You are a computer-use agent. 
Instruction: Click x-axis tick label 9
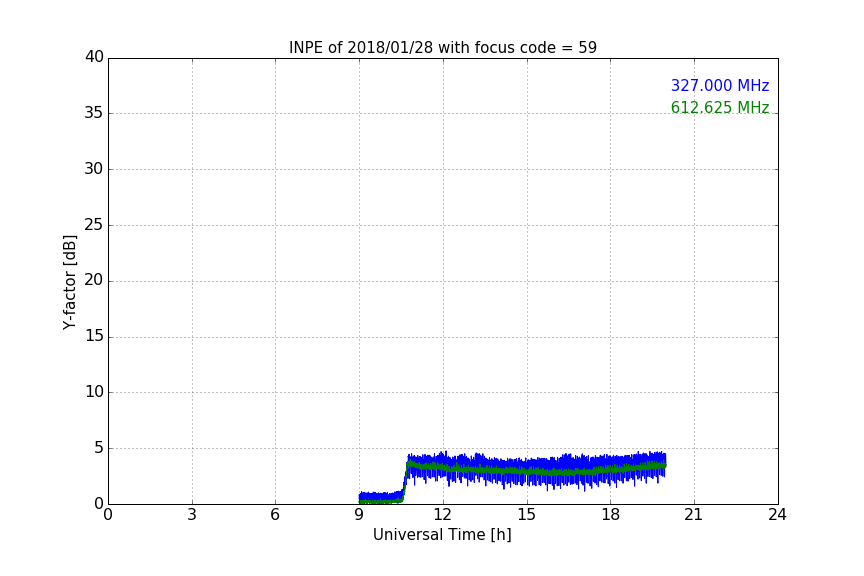click(x=359, y=515)
